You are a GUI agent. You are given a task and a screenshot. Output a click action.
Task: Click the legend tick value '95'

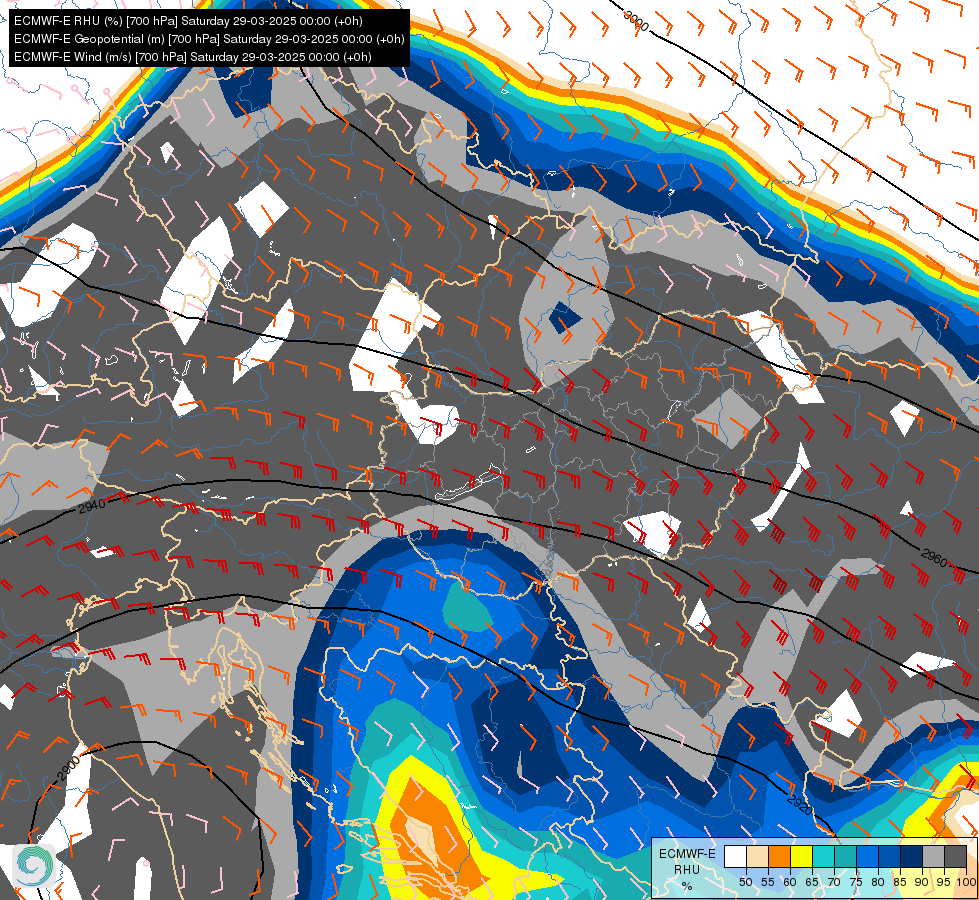(x=943, y=882)
